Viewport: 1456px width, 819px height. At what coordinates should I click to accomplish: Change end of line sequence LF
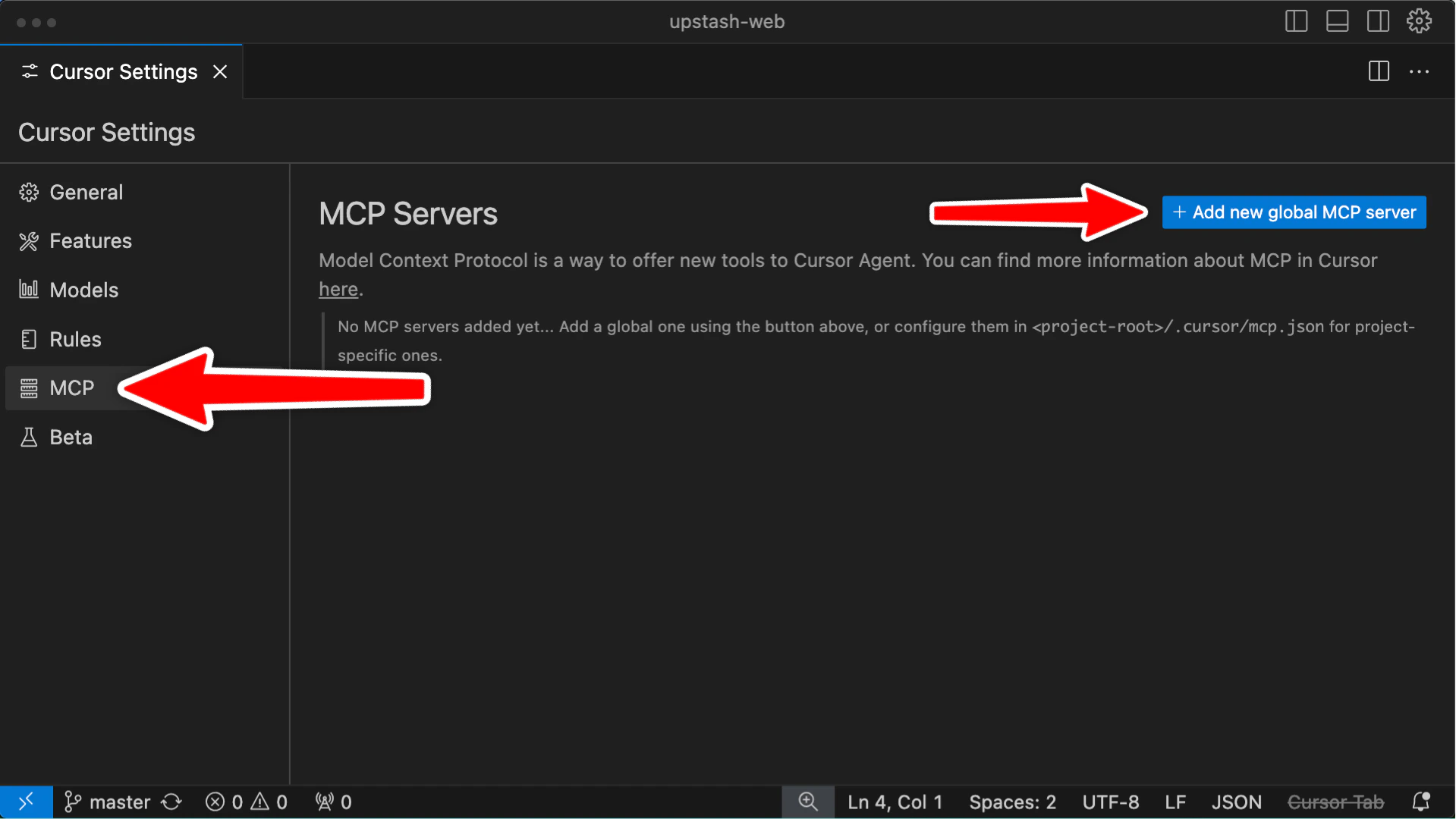click(x=1175, y=802)
